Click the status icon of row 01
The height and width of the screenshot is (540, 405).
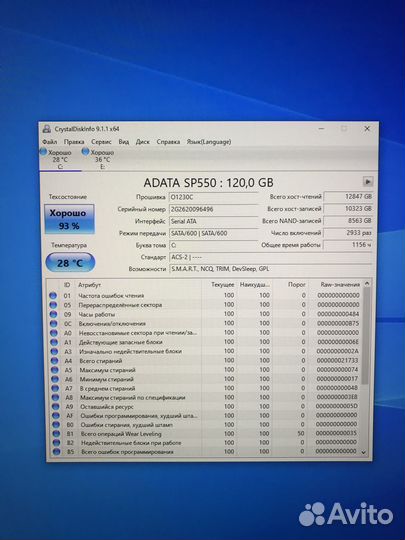coord(53,295)
